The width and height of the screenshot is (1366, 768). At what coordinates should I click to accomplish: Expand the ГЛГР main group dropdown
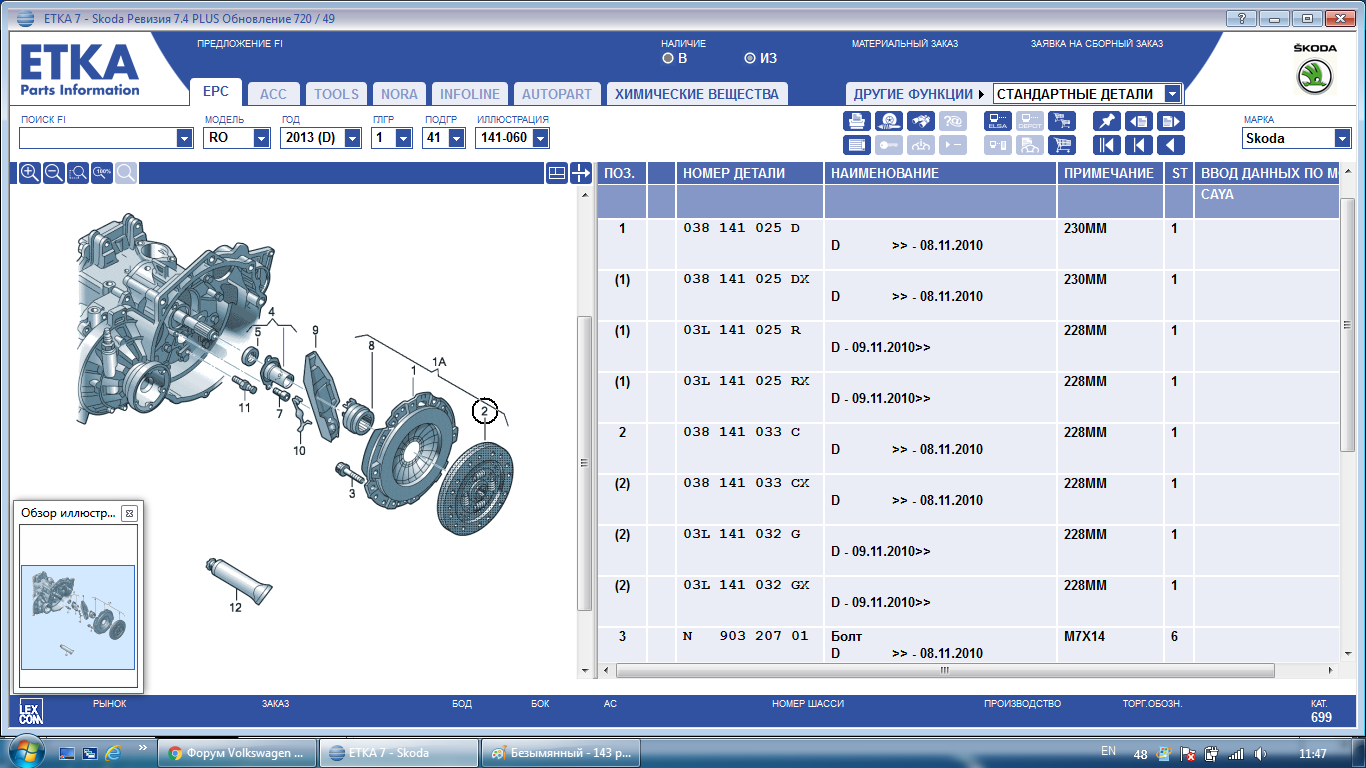403,139
